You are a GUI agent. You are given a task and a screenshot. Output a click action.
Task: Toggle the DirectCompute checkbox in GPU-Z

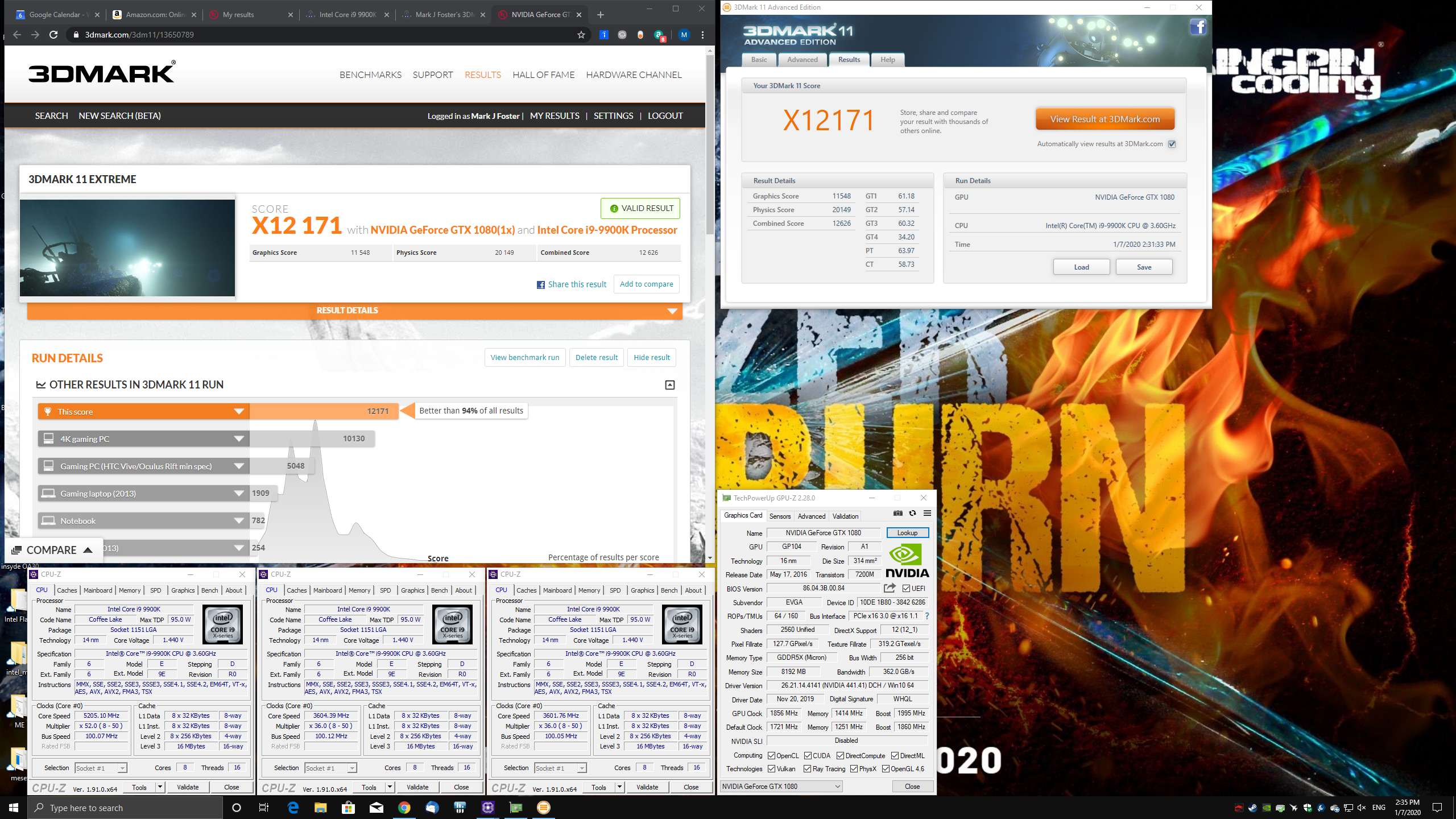coord(840,755)
